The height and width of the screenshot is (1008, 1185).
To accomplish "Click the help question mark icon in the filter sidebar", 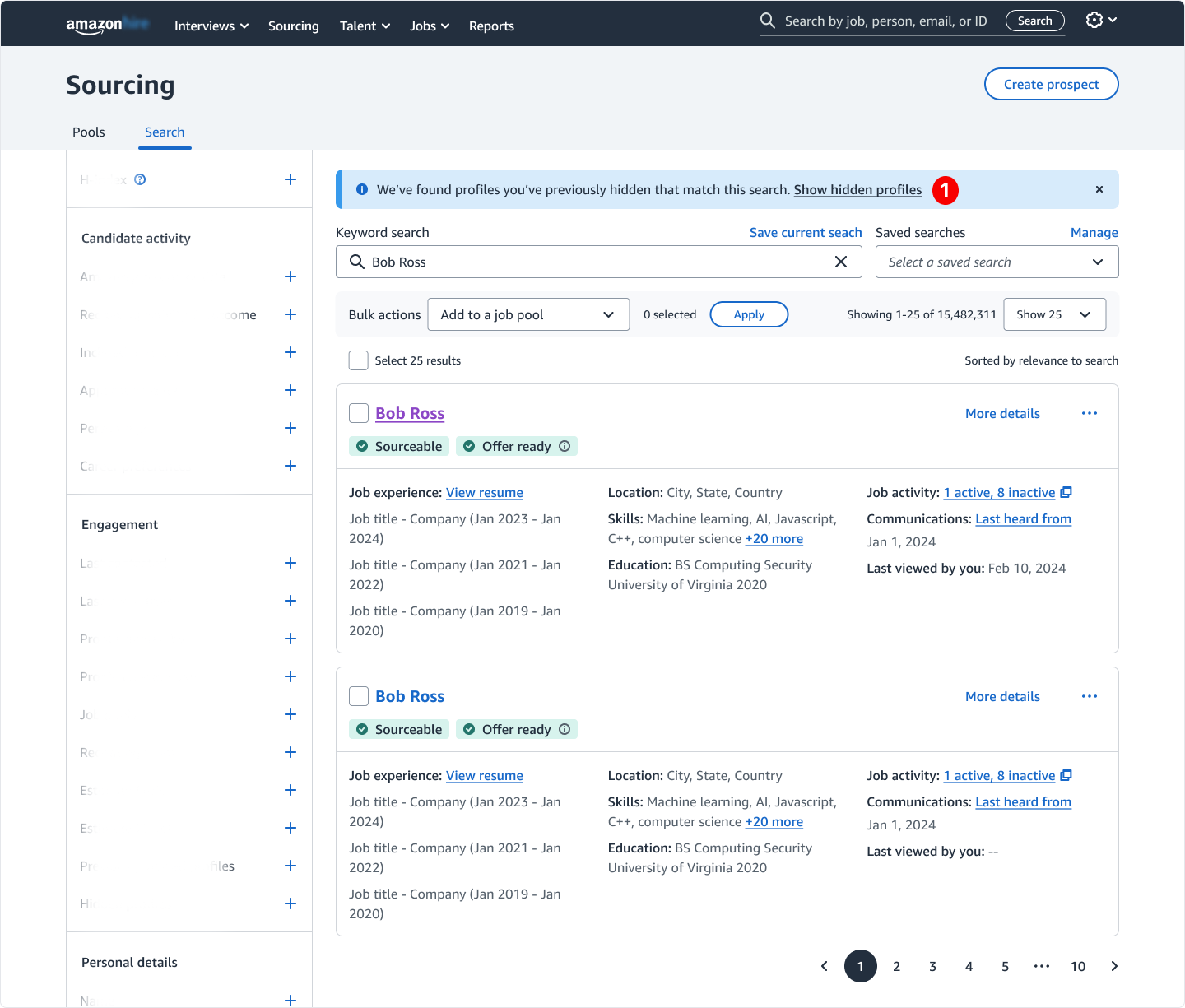I will (140, 179).
